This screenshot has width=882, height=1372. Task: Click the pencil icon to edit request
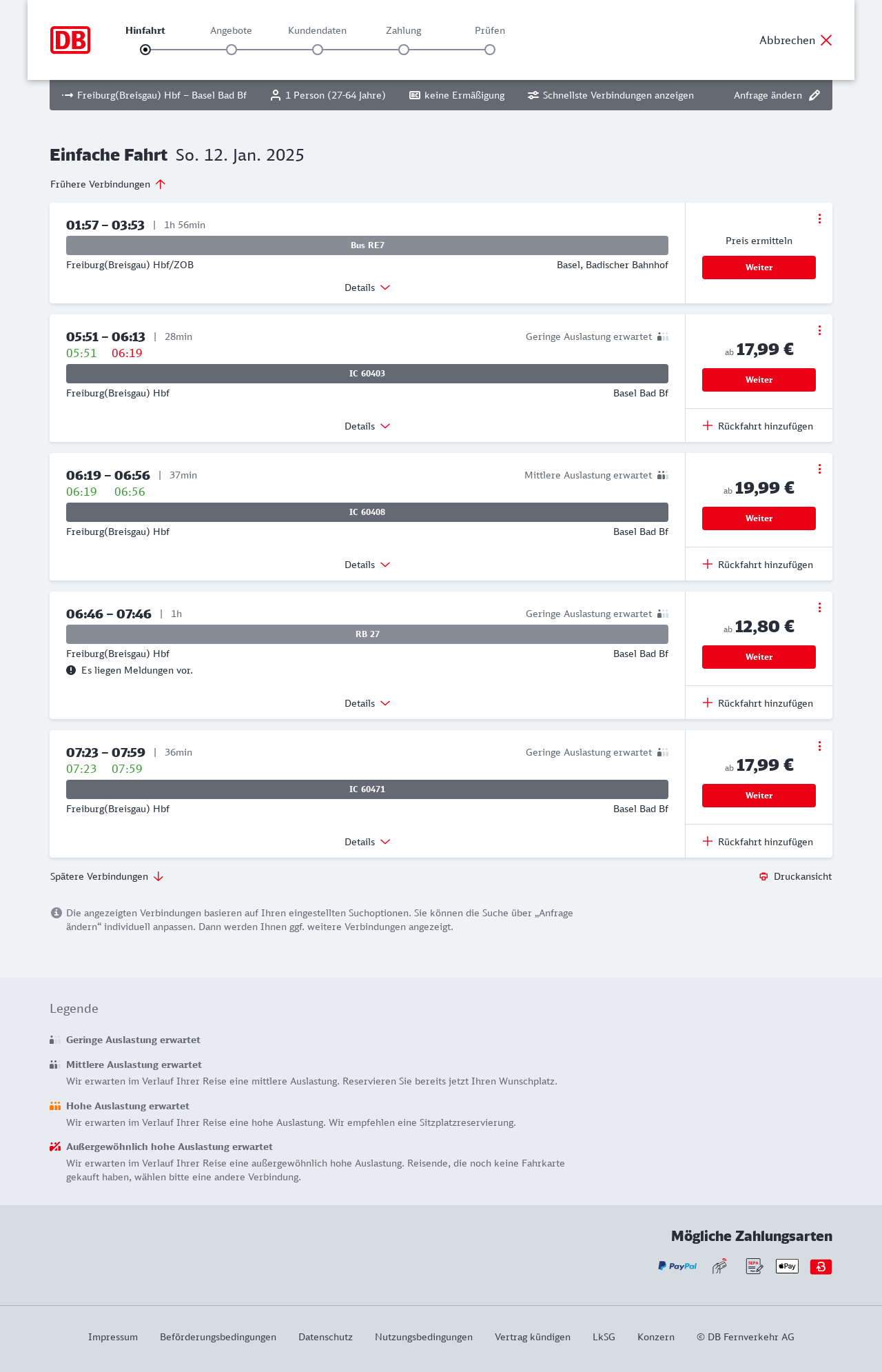click(x=814, y=95)
